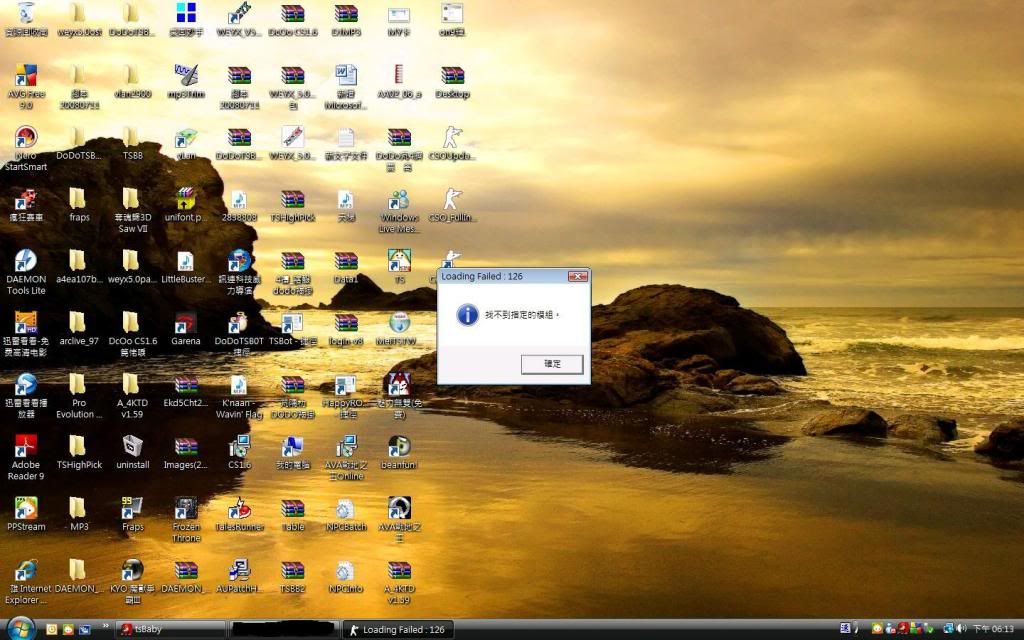Launch Nero StartSmart from desktop
The image size is (1024, 640).
tap(25, 139)
